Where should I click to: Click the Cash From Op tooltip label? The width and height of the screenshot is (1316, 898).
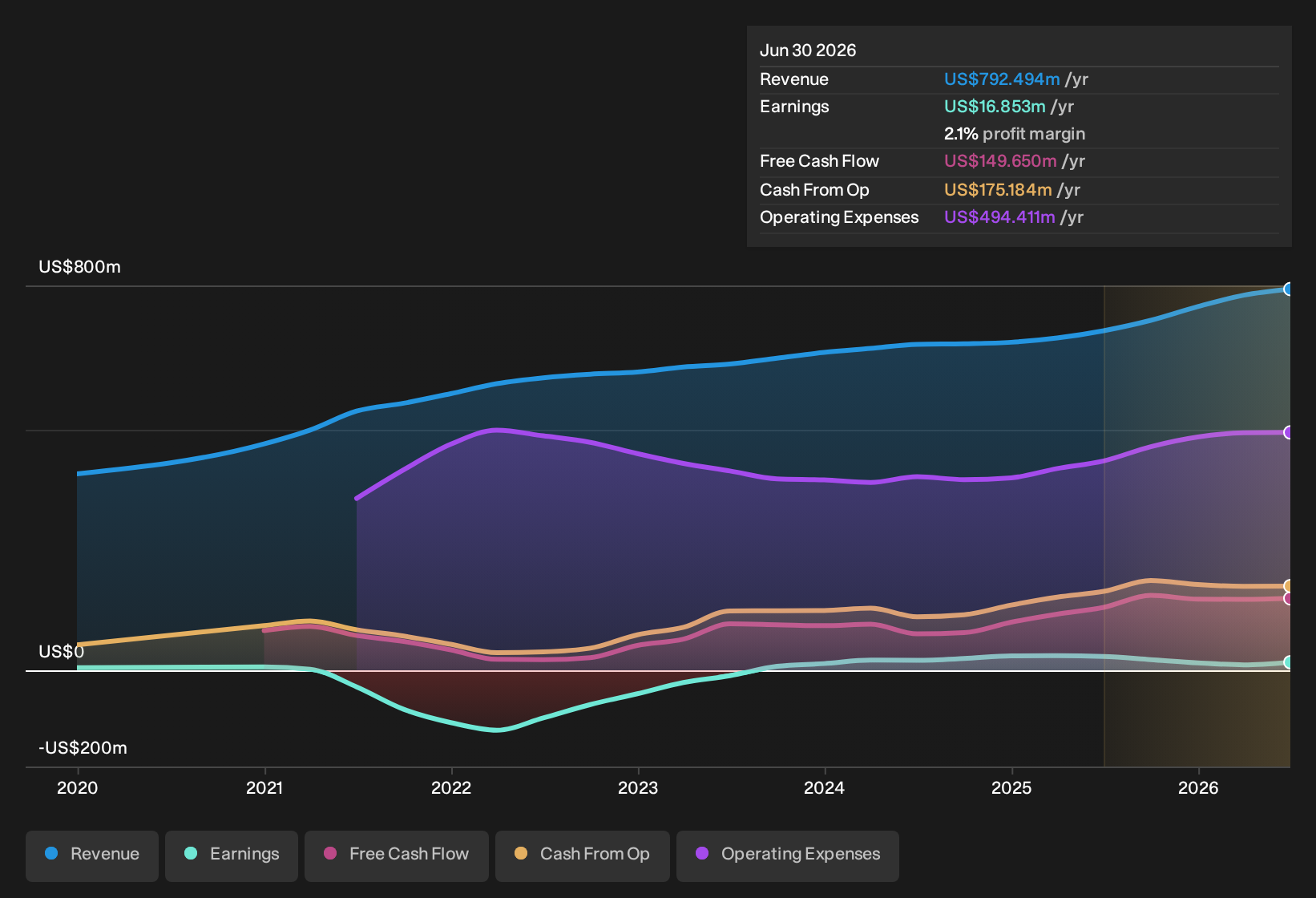pyautogui.click(x=814, y=190)
